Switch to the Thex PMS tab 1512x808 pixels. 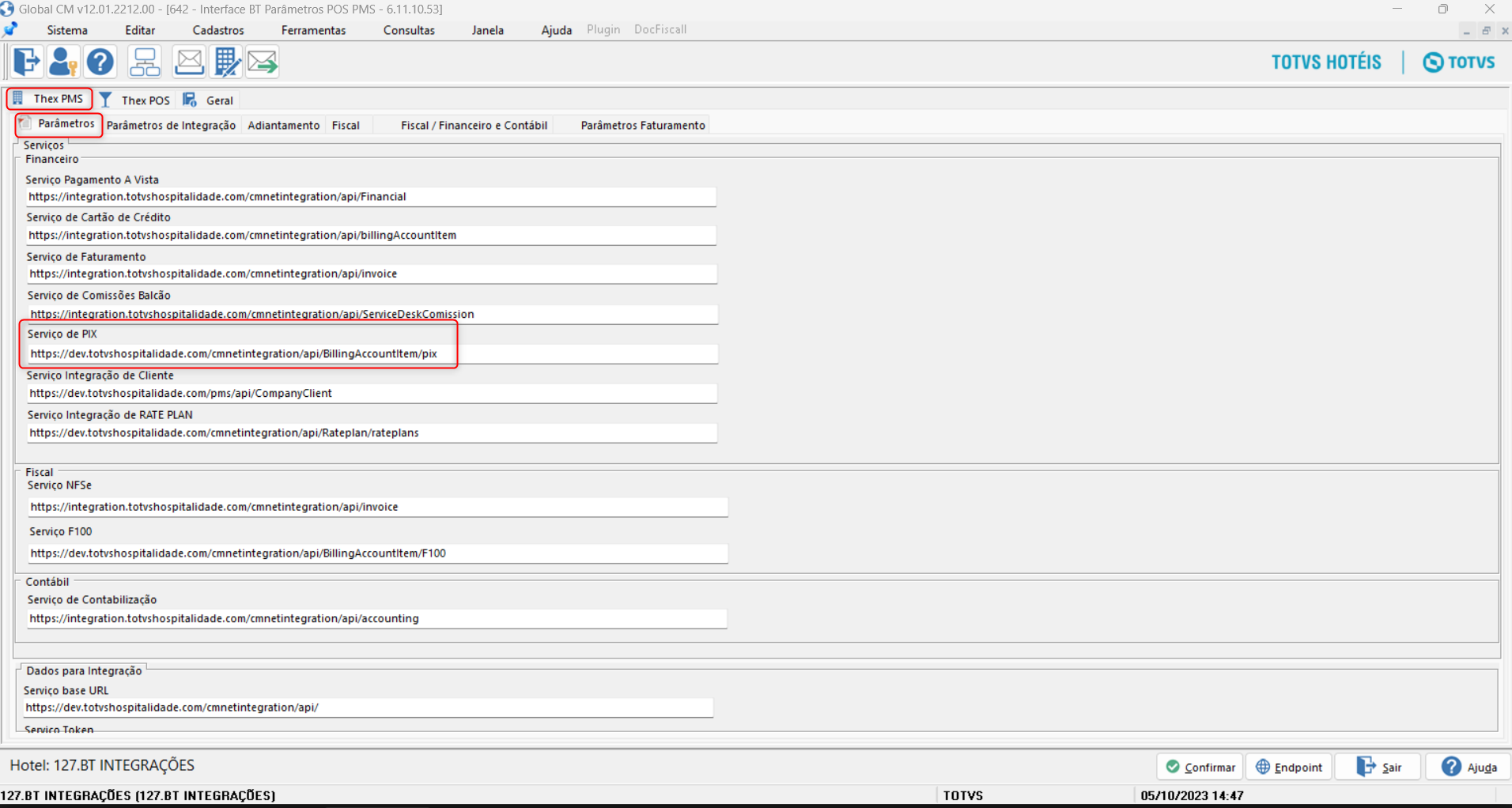click(x=50, y=99)
